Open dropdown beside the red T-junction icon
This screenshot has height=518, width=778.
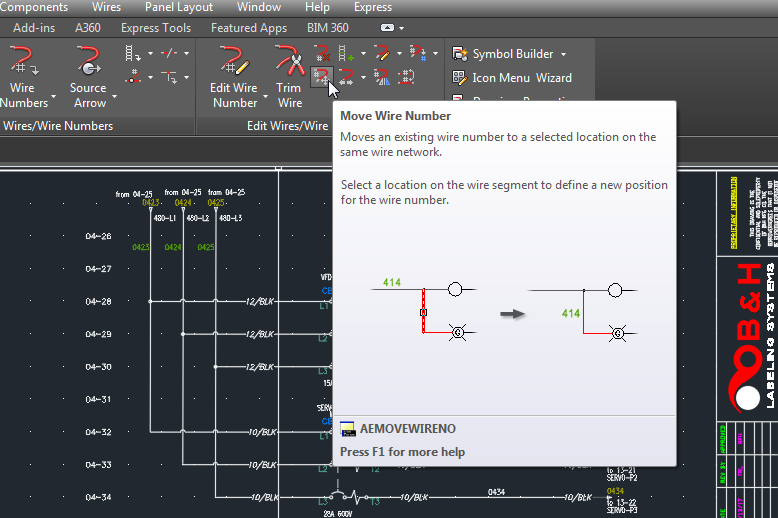187,77
